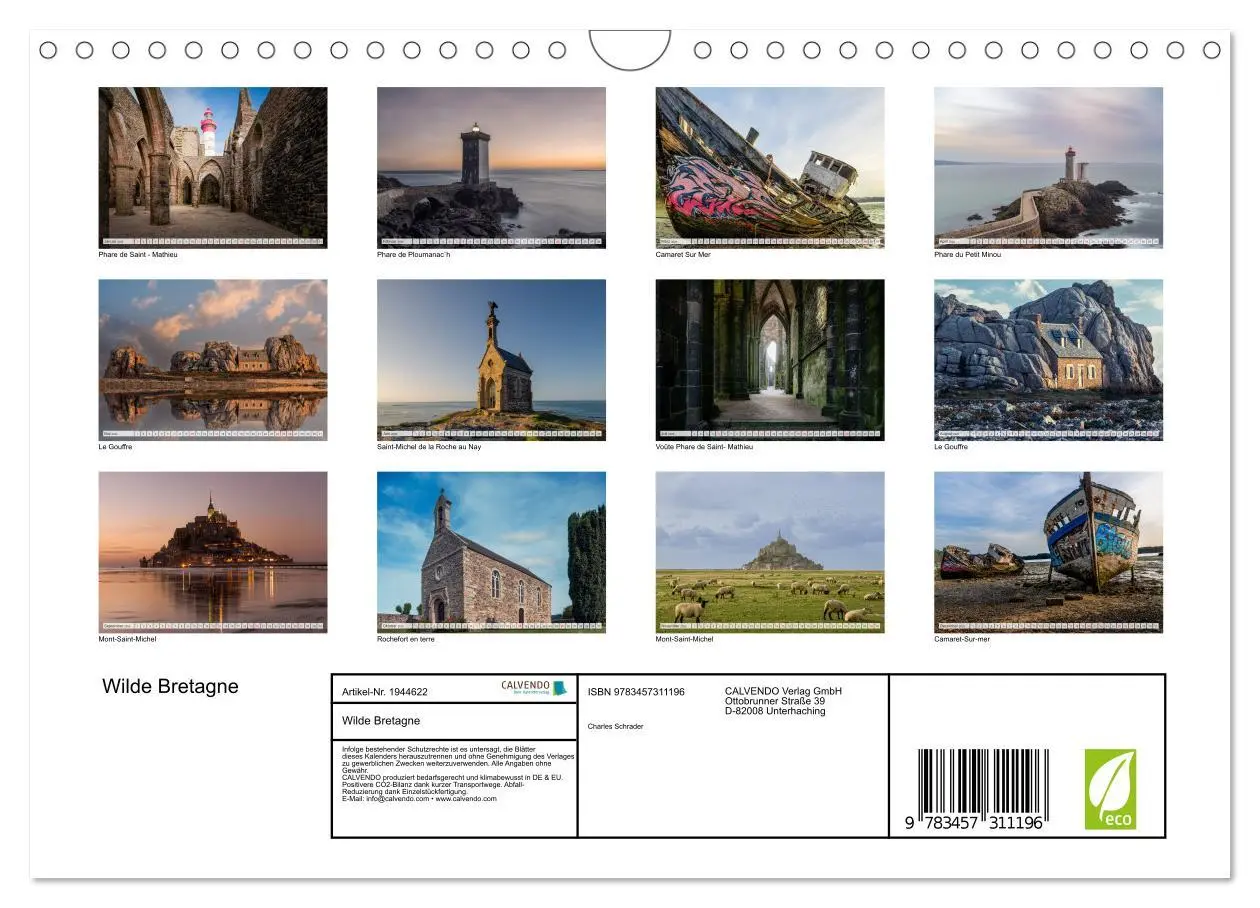Click 'ISBN 9783457311196' text

(636, 692)
